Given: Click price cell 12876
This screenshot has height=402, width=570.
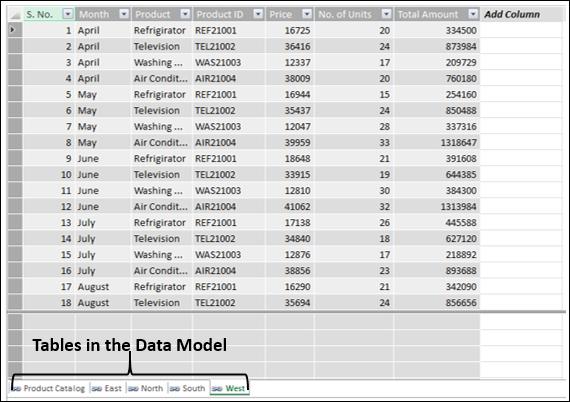Looking at the screenshot, I should 290,254.
